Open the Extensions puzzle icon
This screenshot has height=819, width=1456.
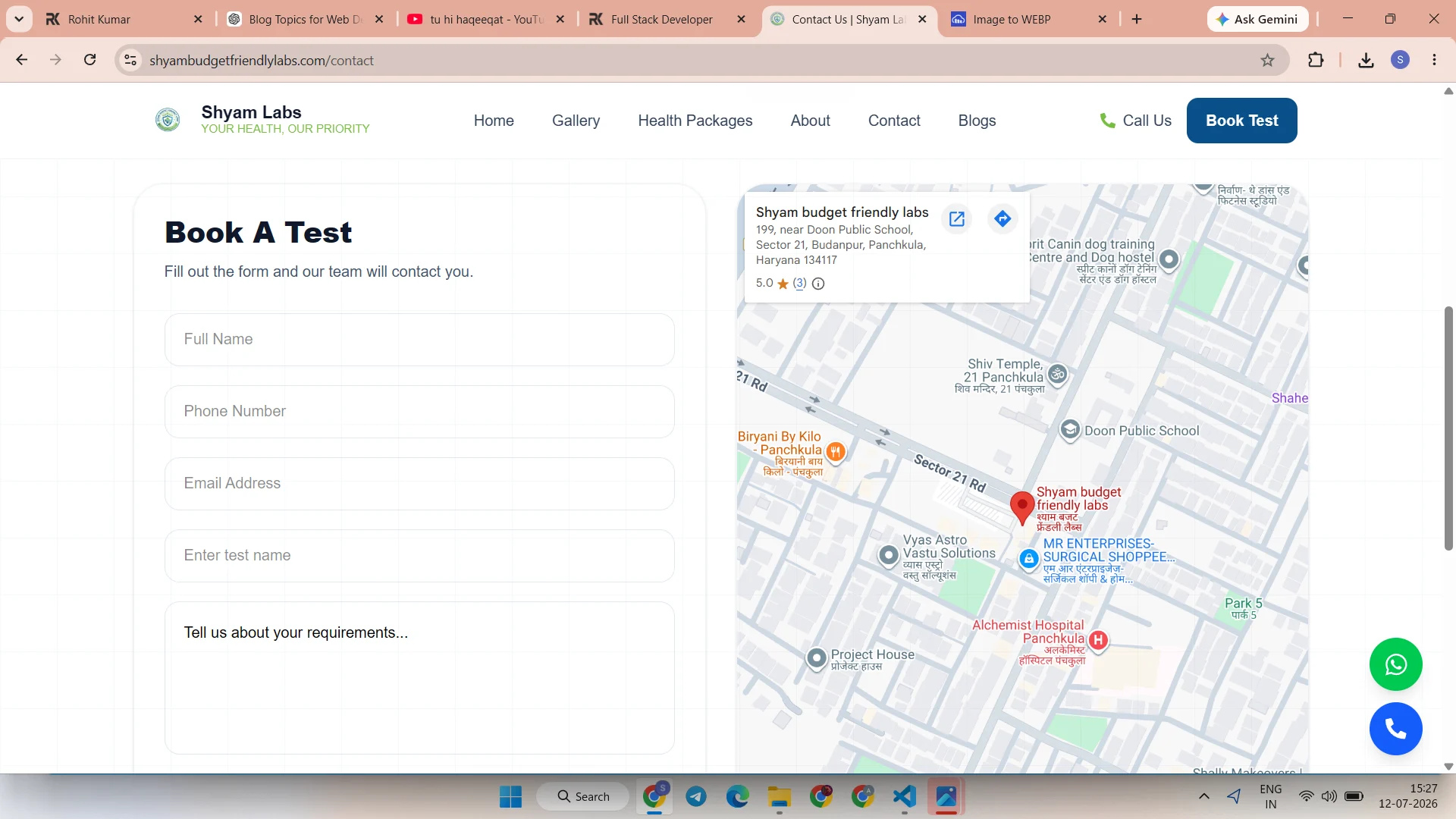[x=1316, y=60]
